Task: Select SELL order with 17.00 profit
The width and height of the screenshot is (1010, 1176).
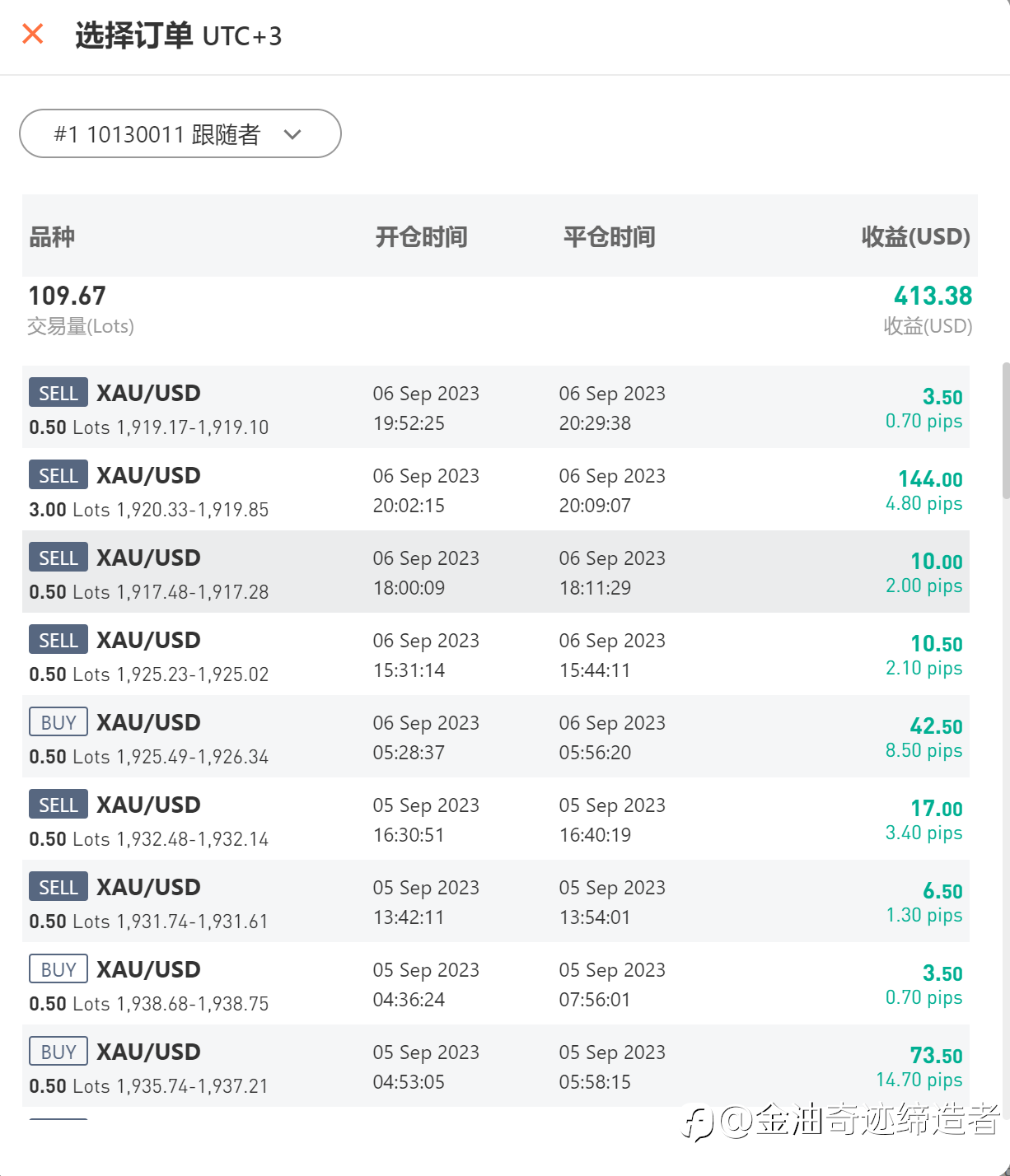Action: click(496, 819)
